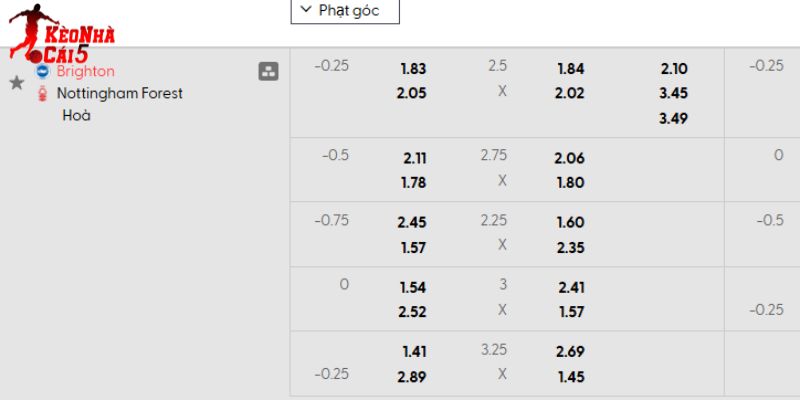The height and width of the screenshot is (400, 800).
Task: Choose the 1.84 over odds for 2.5
Action: click(x=570, y=69)
